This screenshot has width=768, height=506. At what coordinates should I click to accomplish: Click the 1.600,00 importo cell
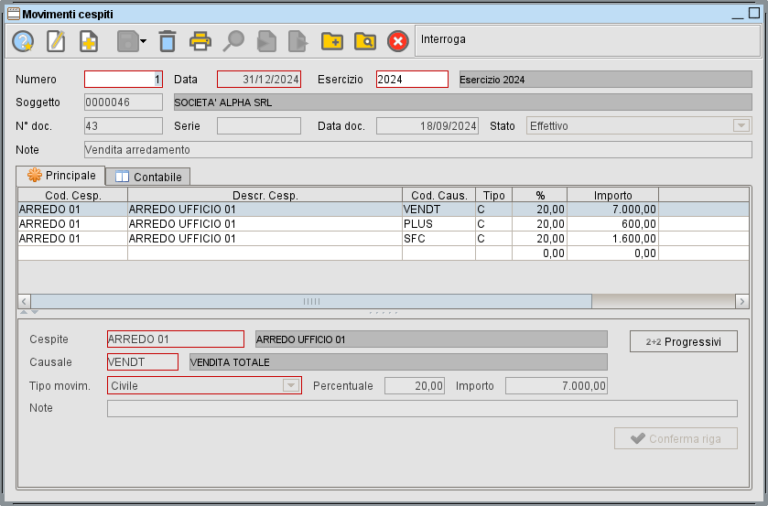pos(613,239)
